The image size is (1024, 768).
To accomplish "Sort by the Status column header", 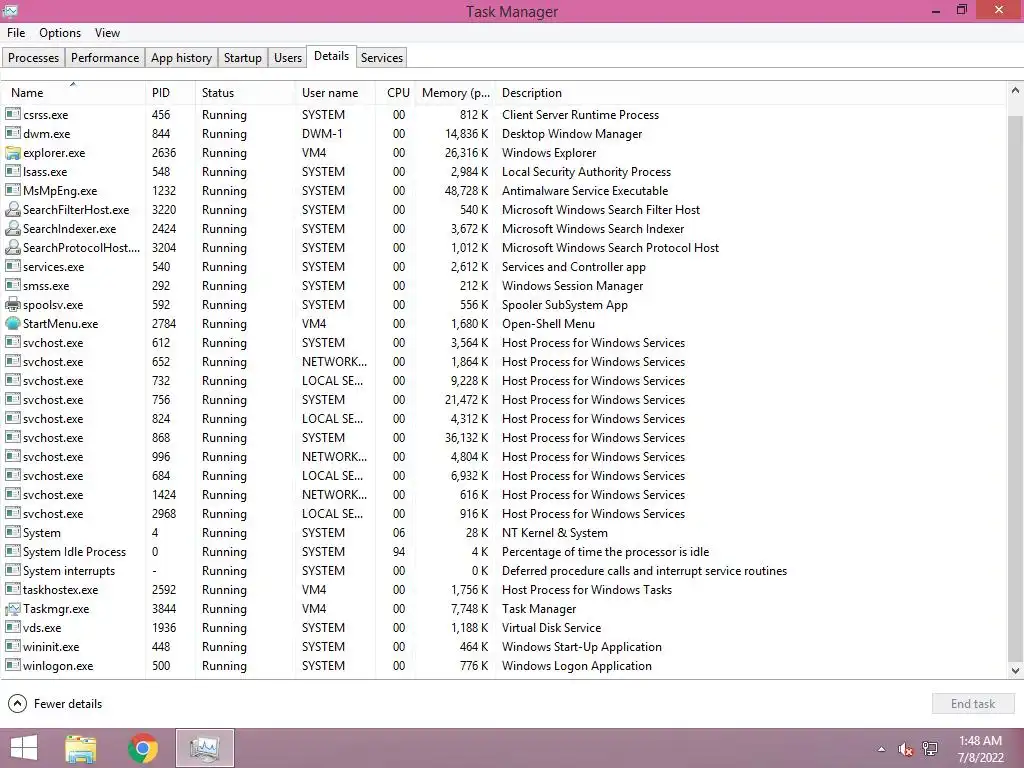I will pos(245,93).
